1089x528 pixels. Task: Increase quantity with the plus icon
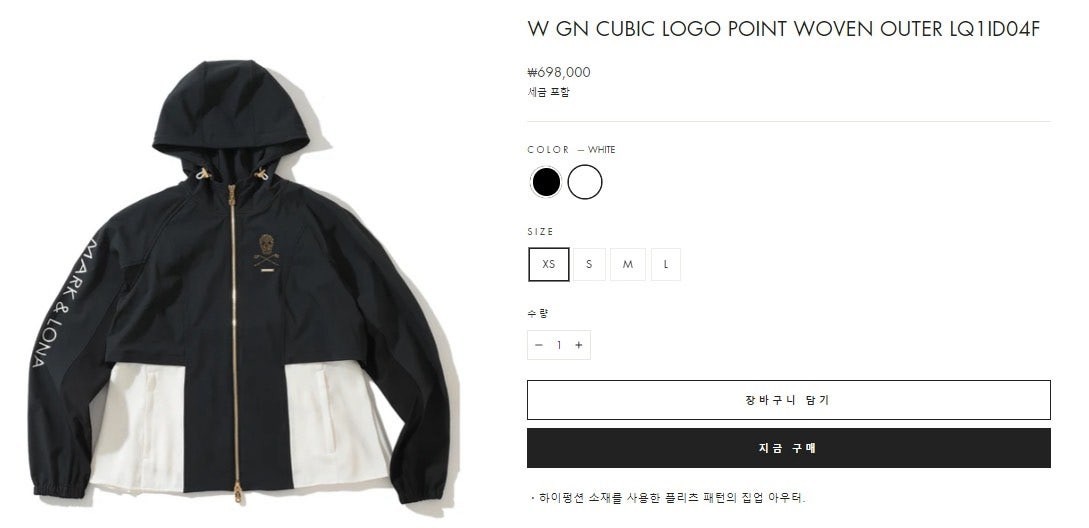click(x=579, y=345)
